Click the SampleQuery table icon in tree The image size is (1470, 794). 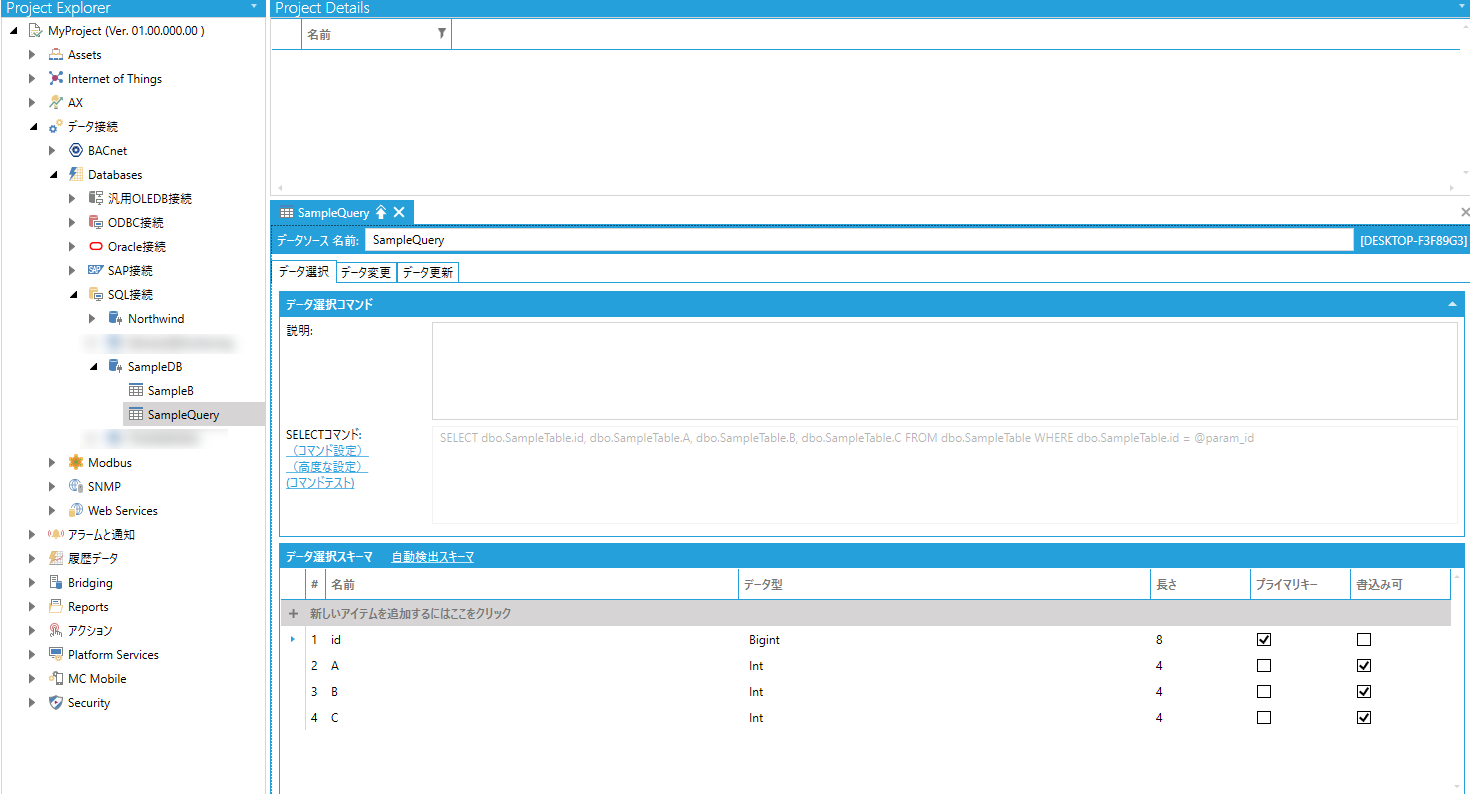tap(136, 415)
